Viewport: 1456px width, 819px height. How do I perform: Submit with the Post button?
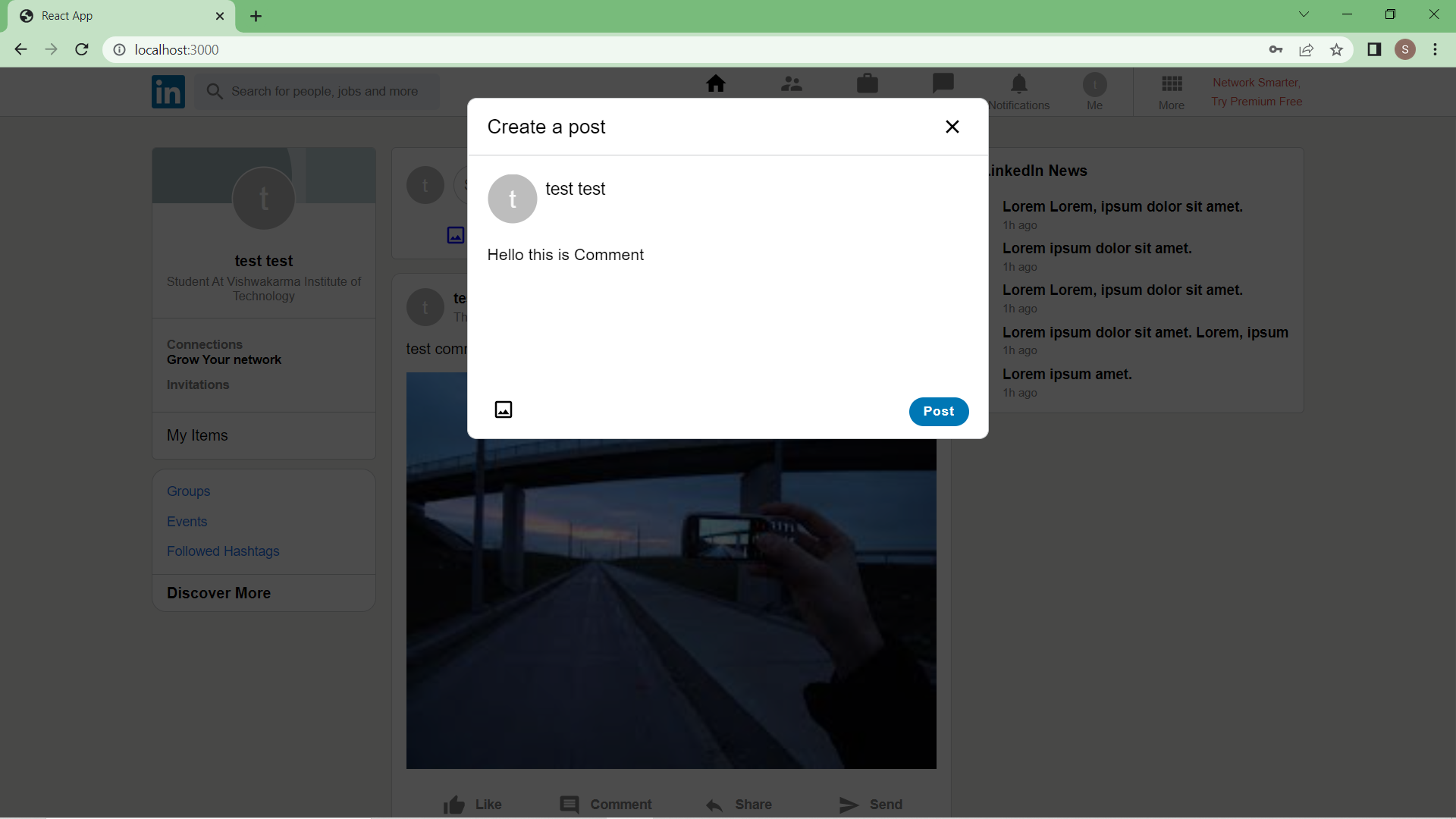tap(938, 412)
